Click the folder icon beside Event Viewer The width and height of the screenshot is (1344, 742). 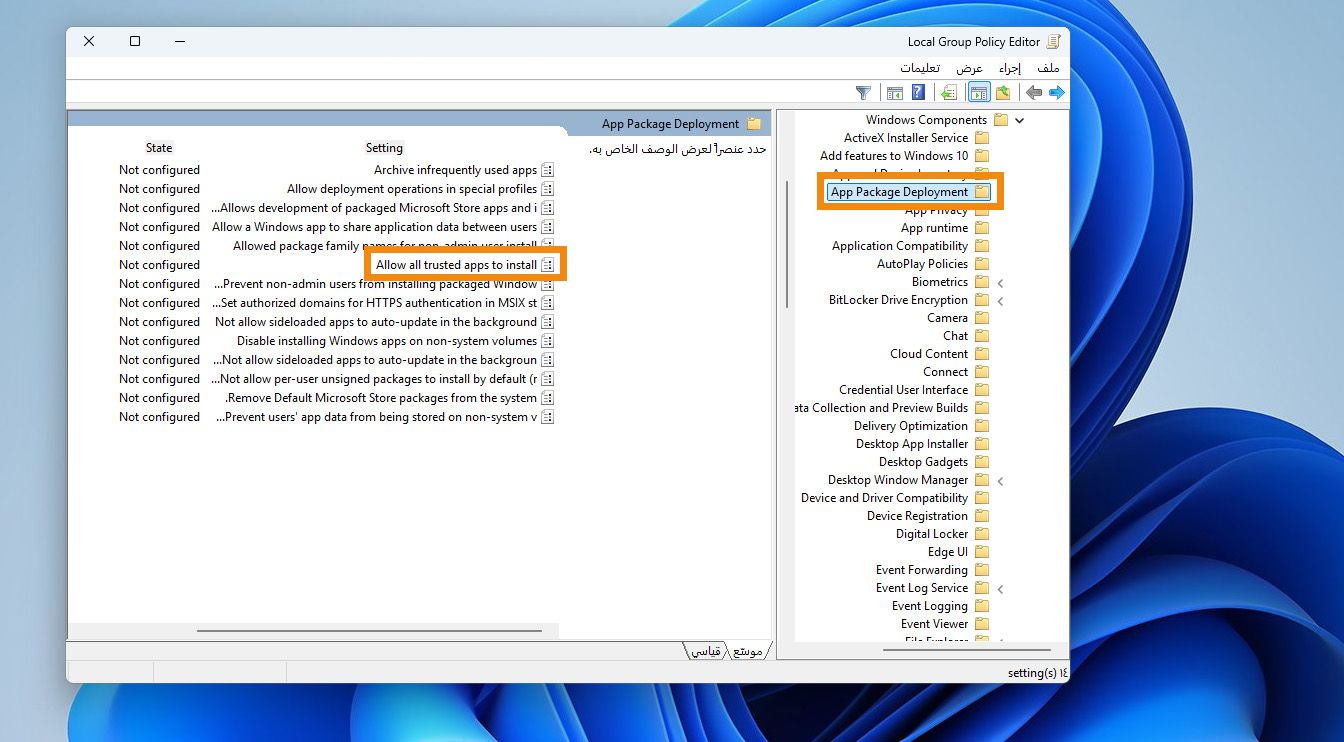[x=982, y=624]
